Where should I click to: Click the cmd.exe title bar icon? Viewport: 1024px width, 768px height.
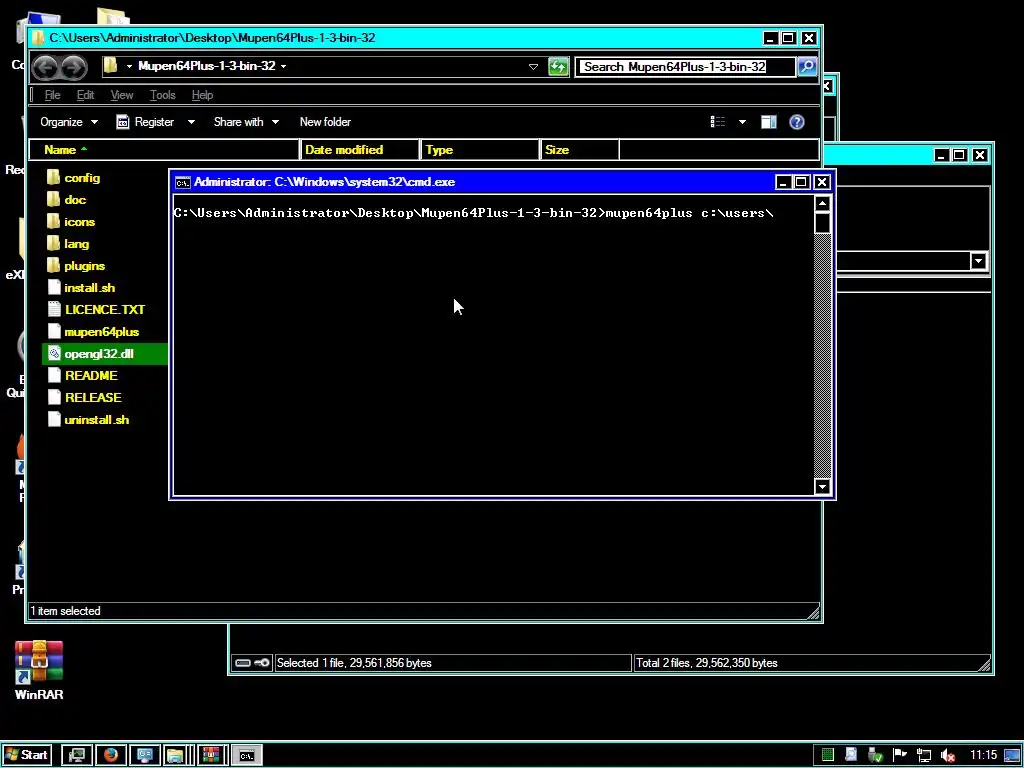coord(183,182)
